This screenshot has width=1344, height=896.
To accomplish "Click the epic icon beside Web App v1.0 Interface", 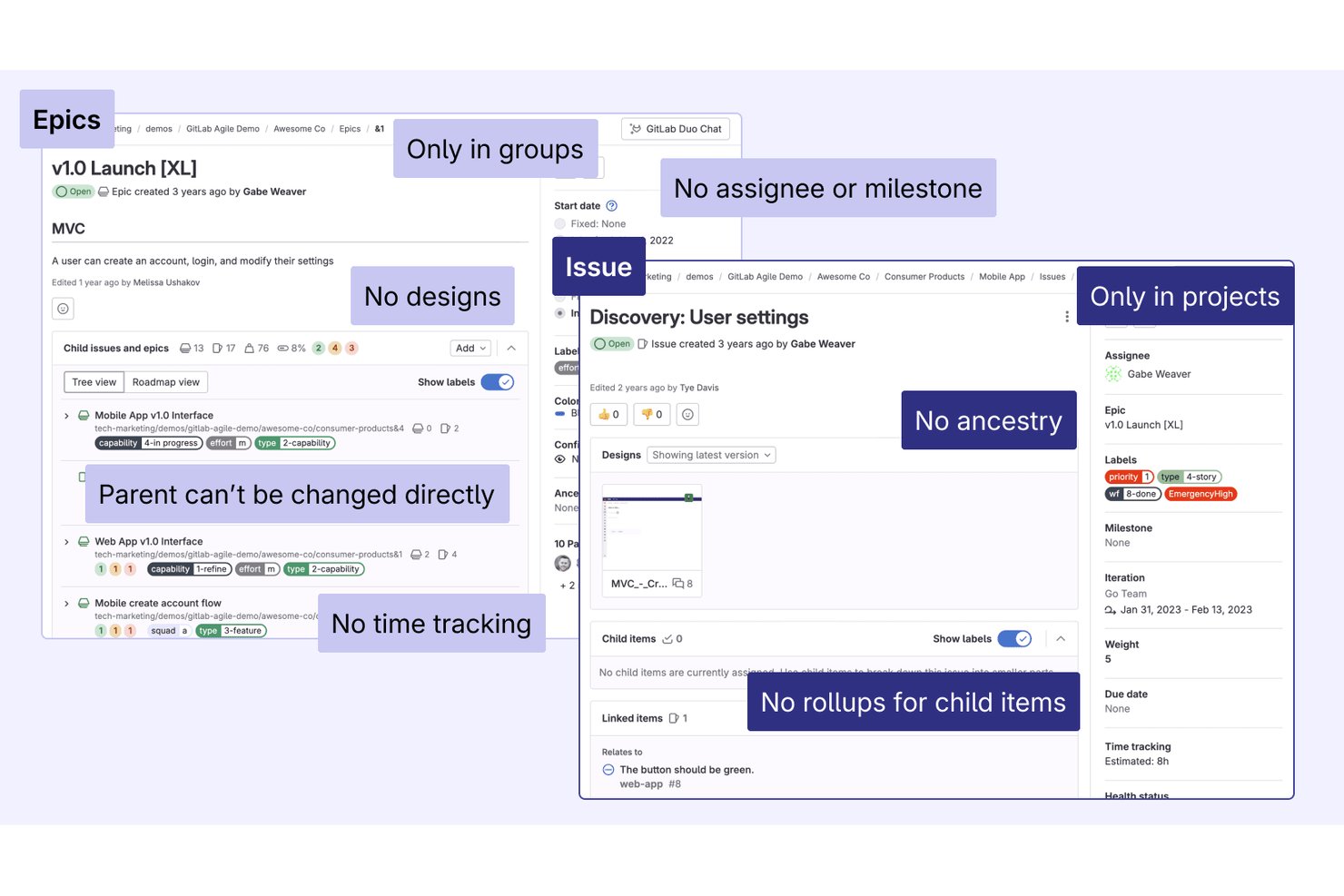I will click(x=84, y=542).
